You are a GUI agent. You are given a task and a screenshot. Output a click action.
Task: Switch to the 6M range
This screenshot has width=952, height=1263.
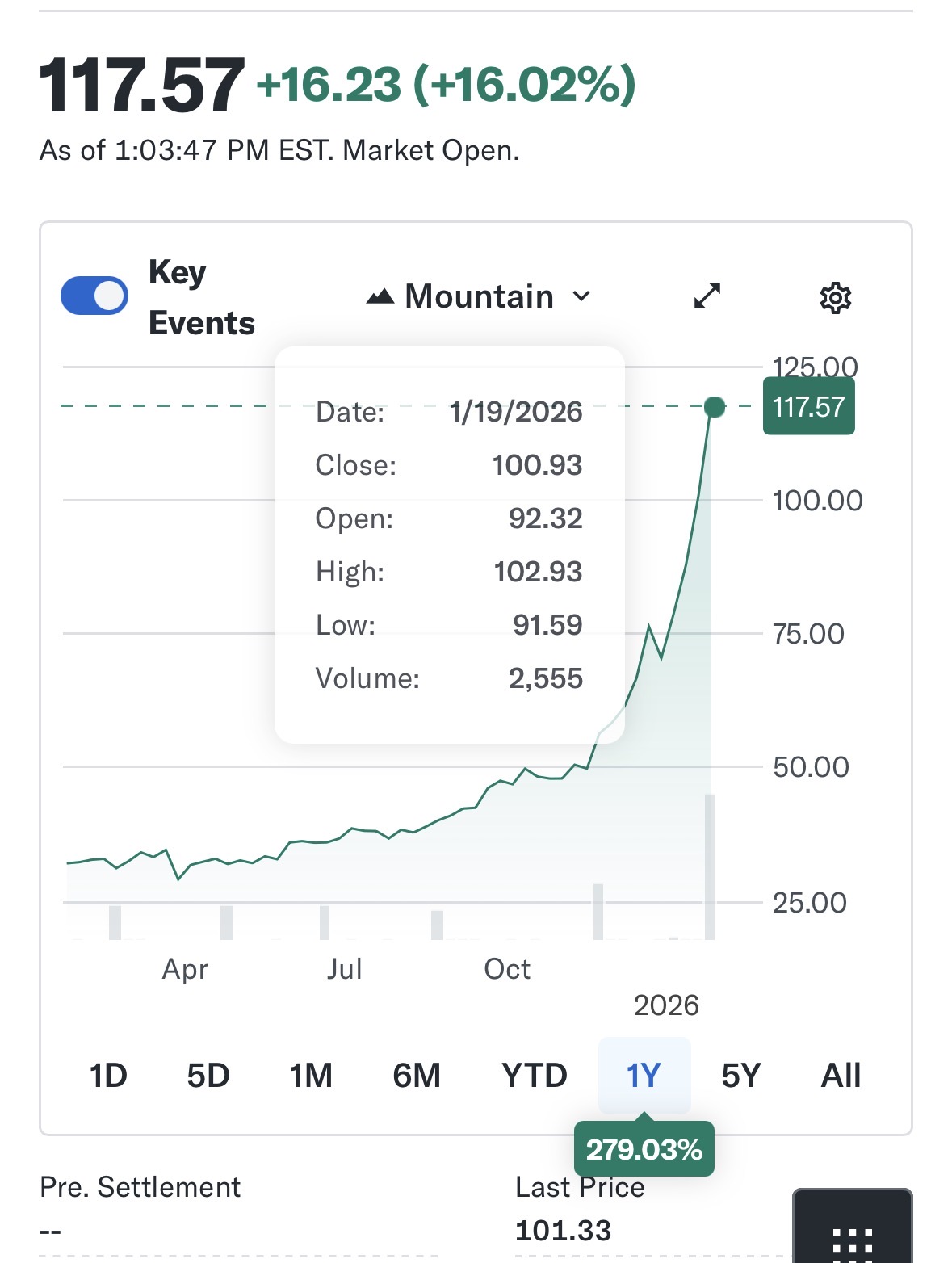(417, 1076)
